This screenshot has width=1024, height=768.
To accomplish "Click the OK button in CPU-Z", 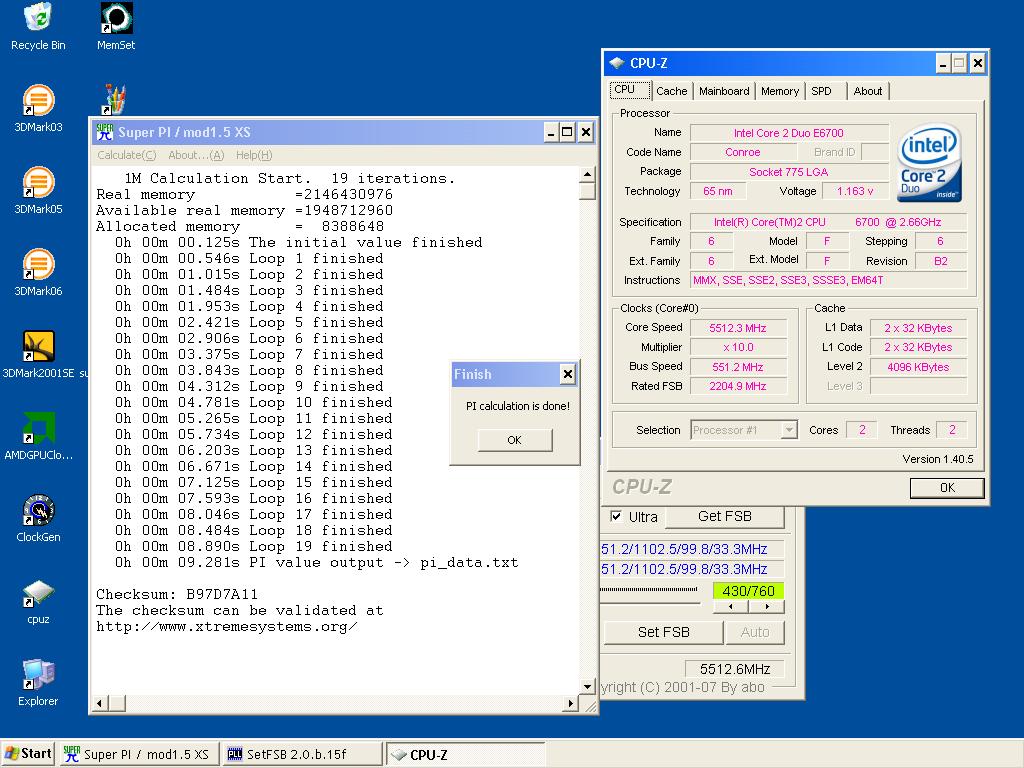I will click(x=947, y=488).
